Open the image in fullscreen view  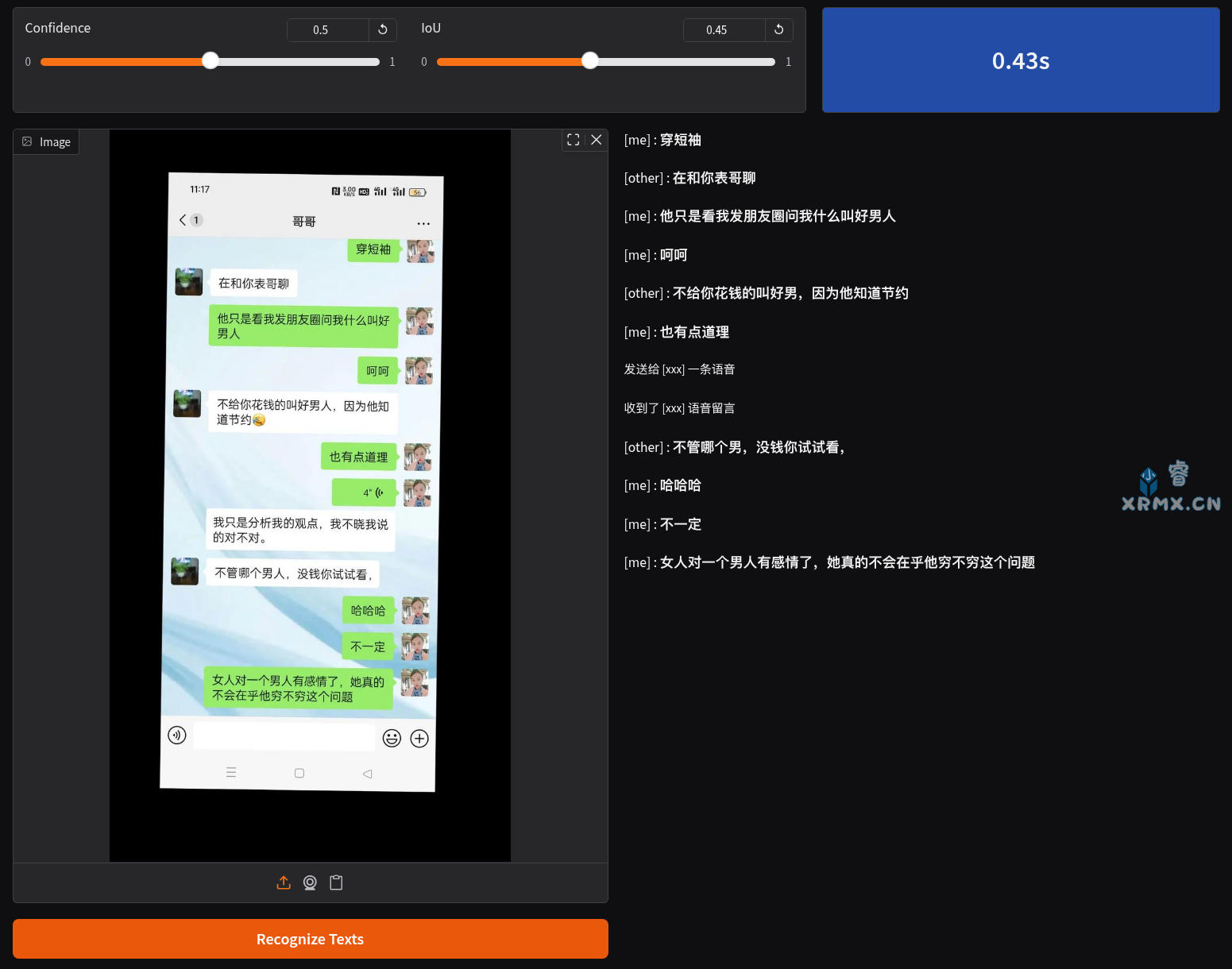[x=574, y=140]
